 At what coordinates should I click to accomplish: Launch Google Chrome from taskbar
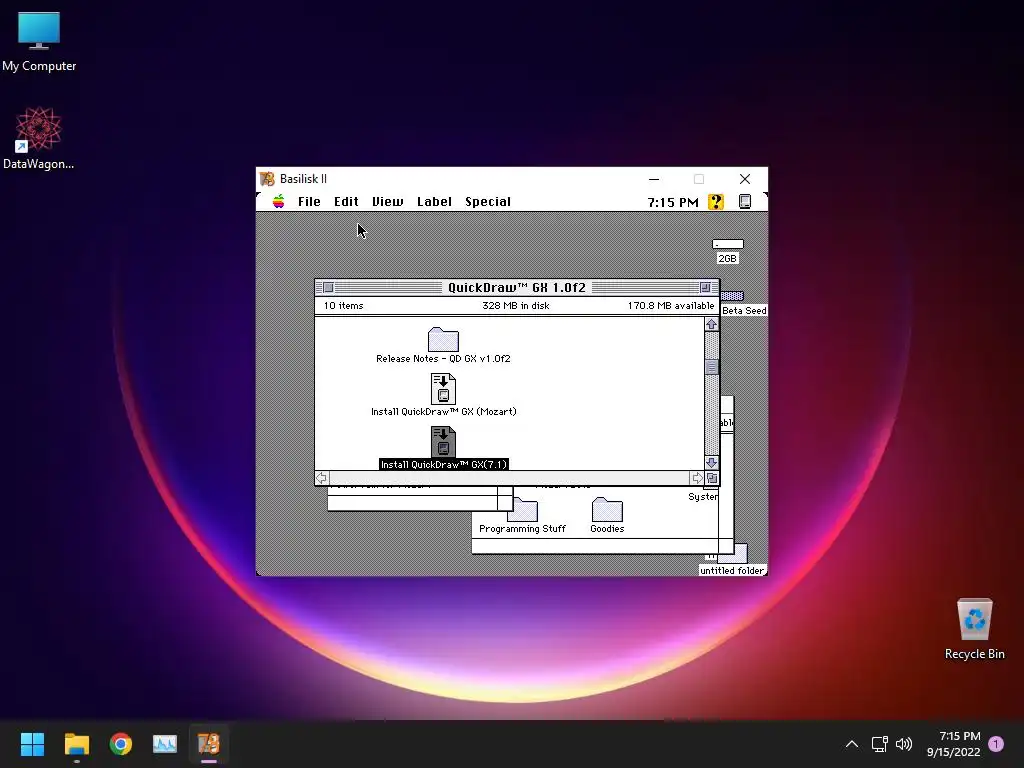click(x=121, y=744)
